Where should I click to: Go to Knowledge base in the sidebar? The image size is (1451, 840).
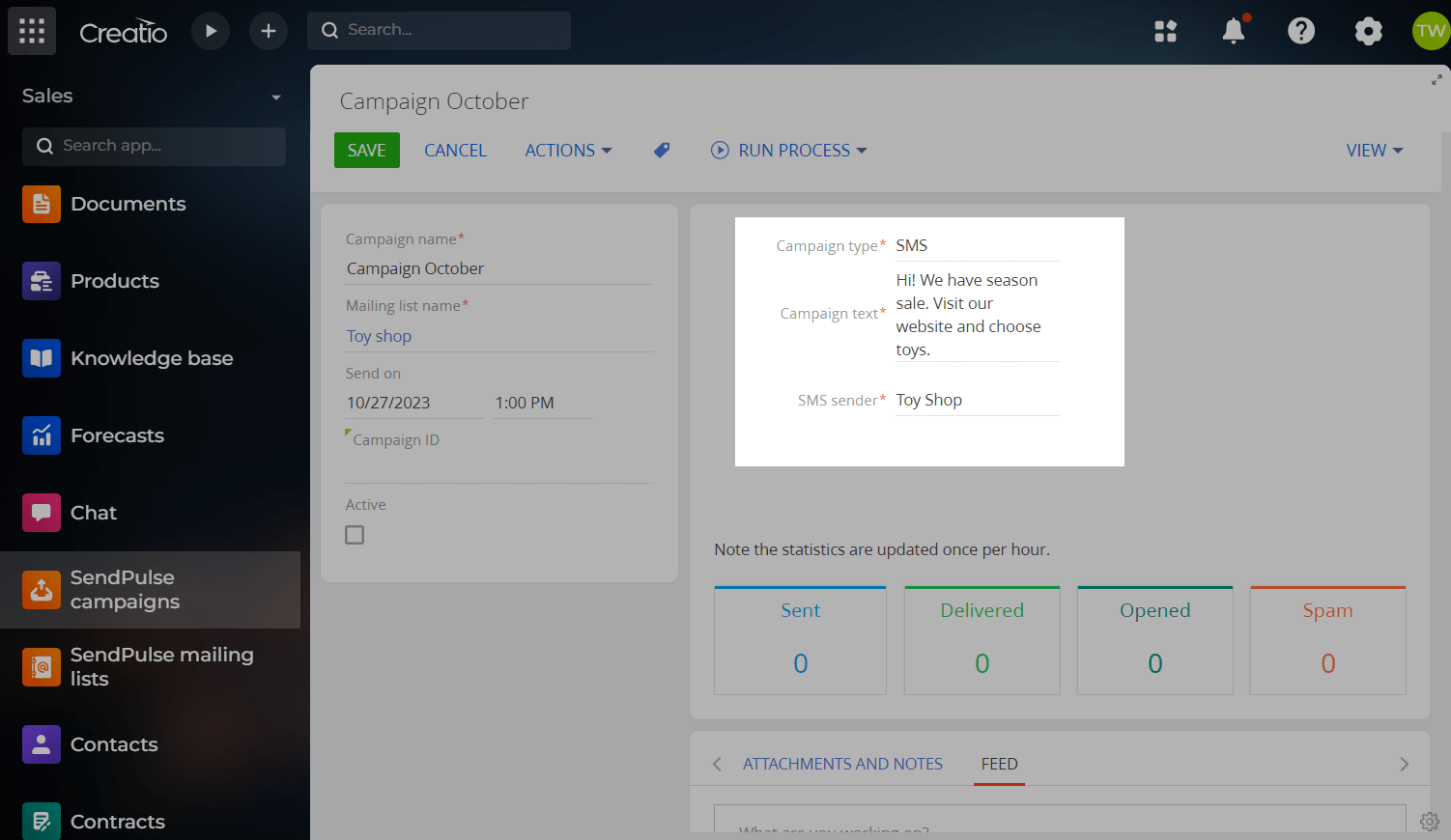point(150,358)
